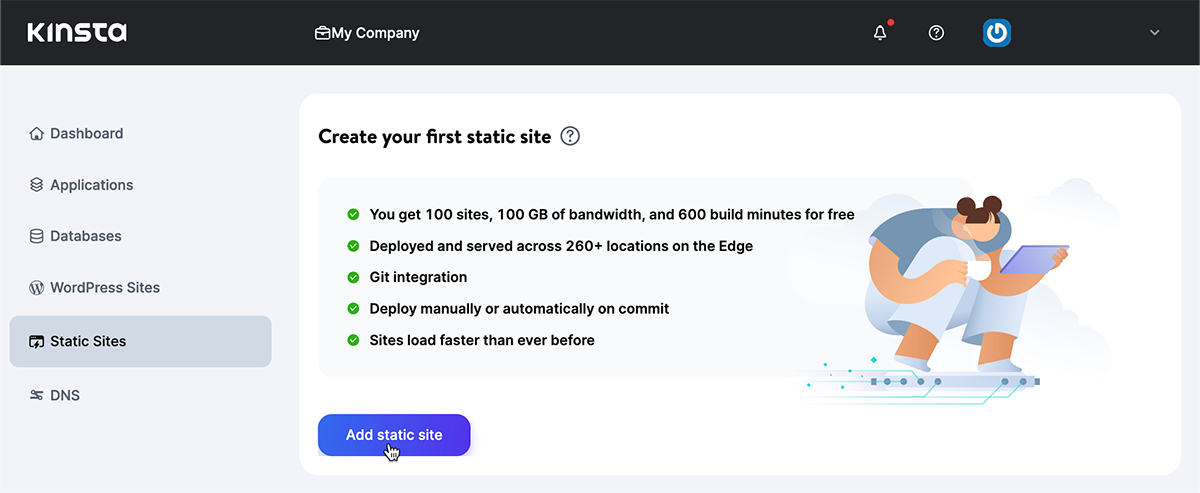Select Static Sites in the sidebar

pyautogui.click(x=88, y=341)
